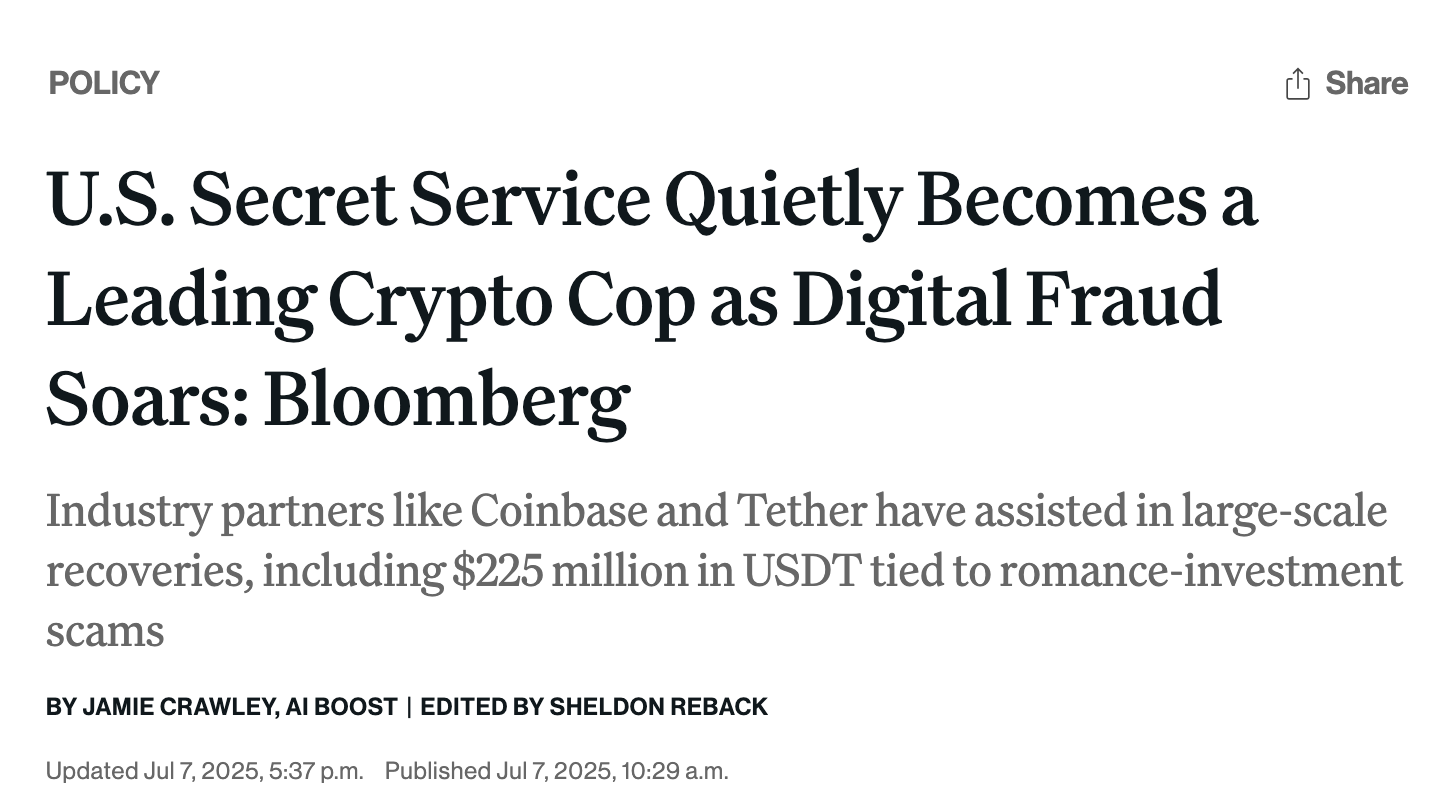
Task: Click "romance-investment" in the summary
Action: (1201, 572)
